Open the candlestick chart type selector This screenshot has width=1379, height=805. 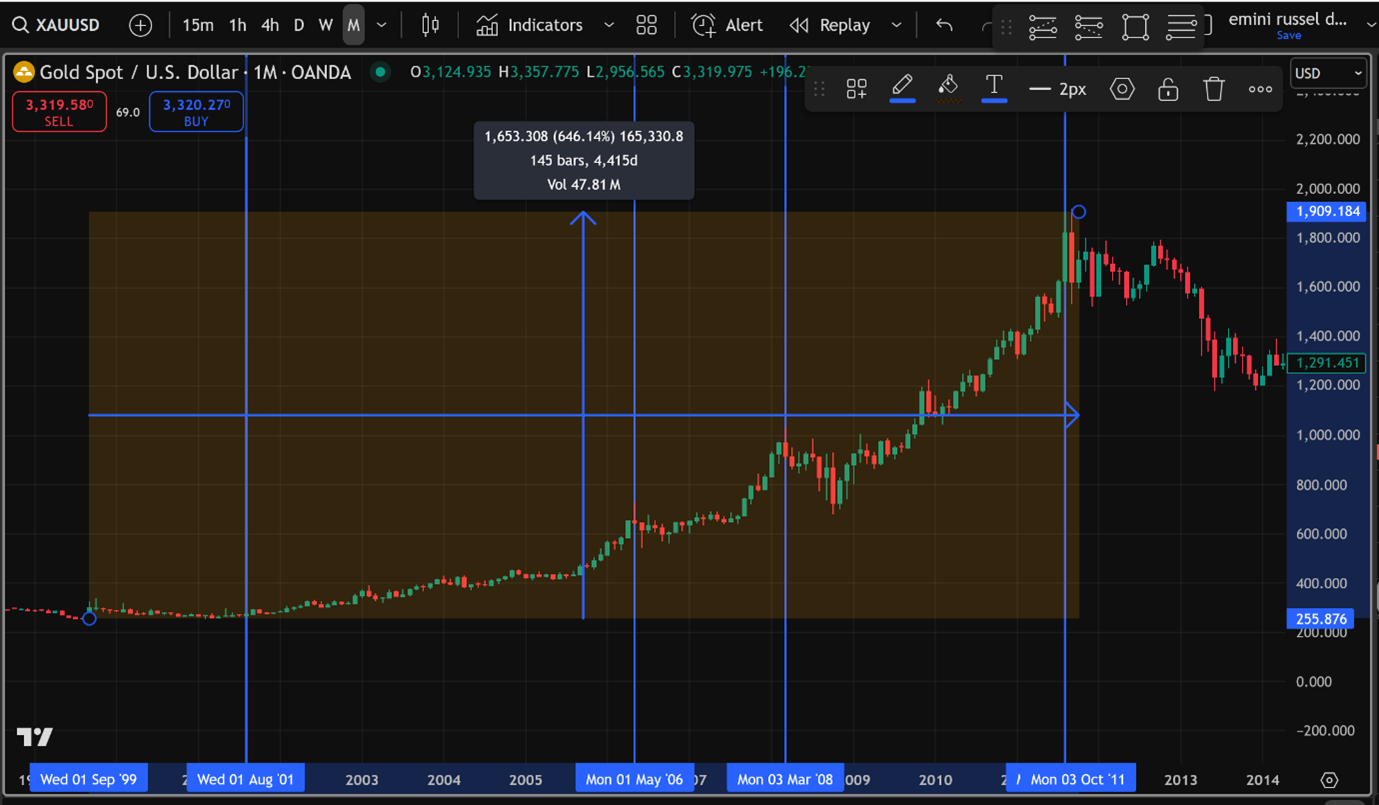coord(430,25)
